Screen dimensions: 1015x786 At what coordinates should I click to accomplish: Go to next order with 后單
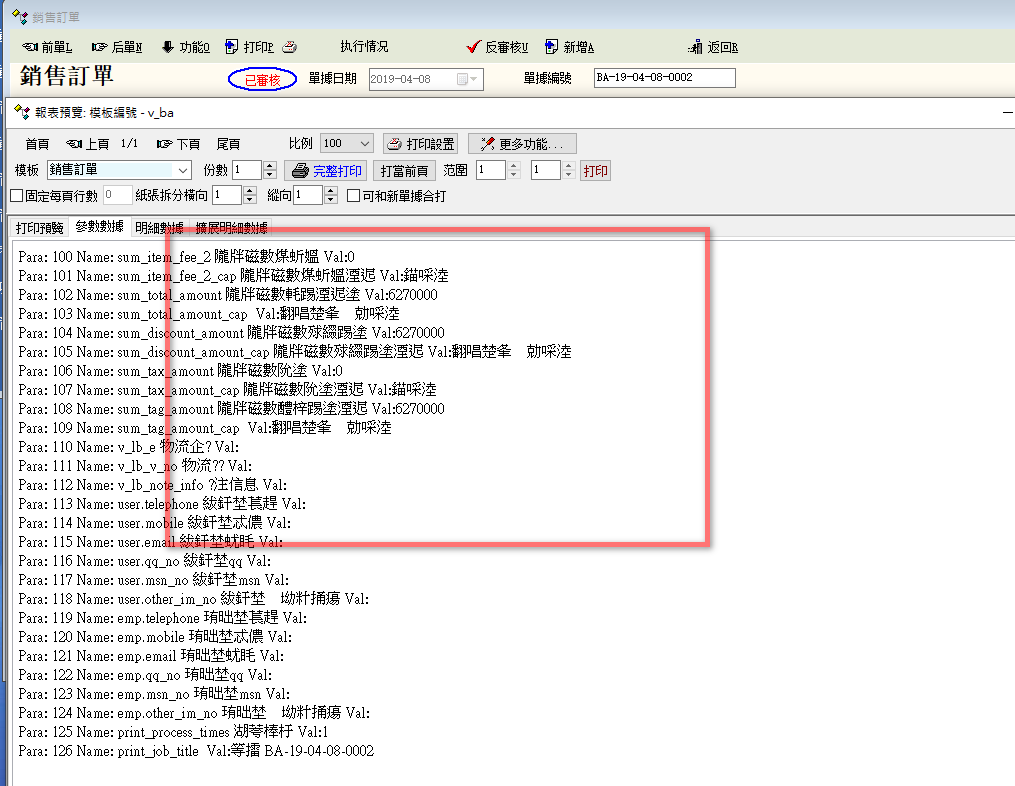click(x=100, y=47)
